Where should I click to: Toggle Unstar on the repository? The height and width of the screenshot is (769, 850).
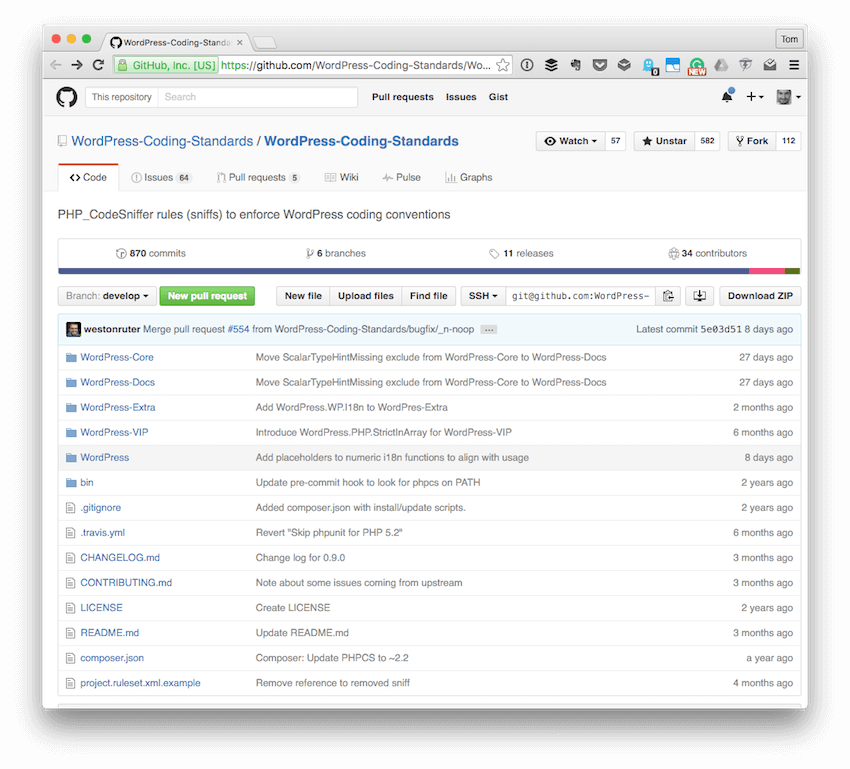click(665, 141)
